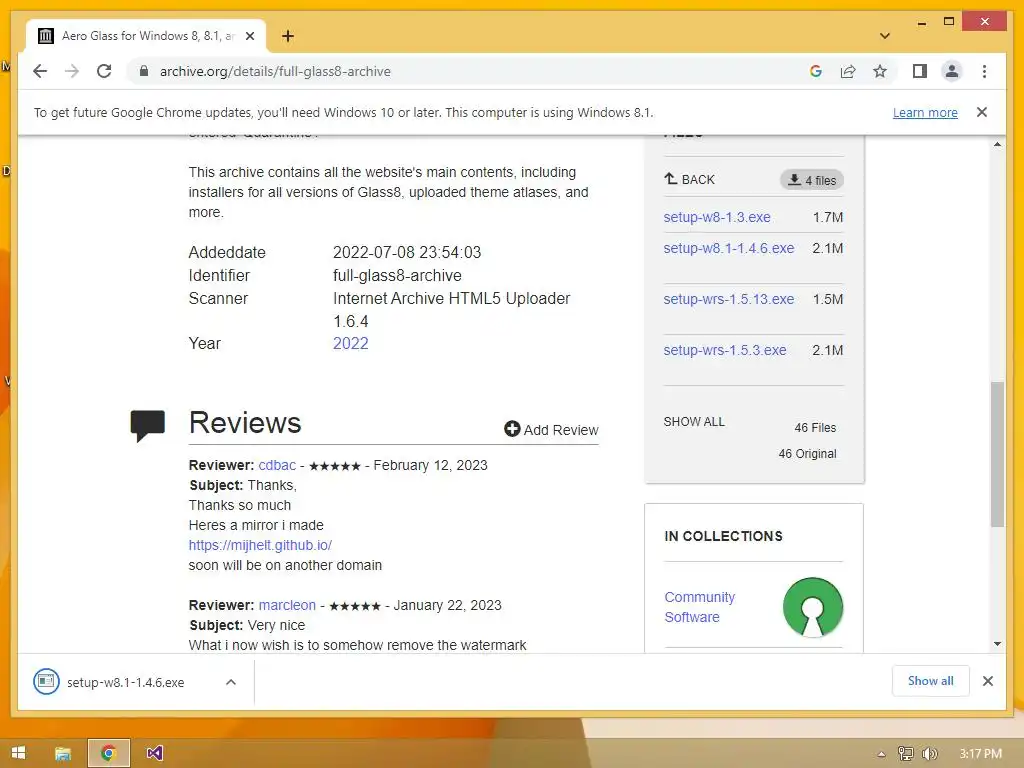Open Chrome three-dot menu
Screen dimensions: 1024x768
click(x=984, y=71)
